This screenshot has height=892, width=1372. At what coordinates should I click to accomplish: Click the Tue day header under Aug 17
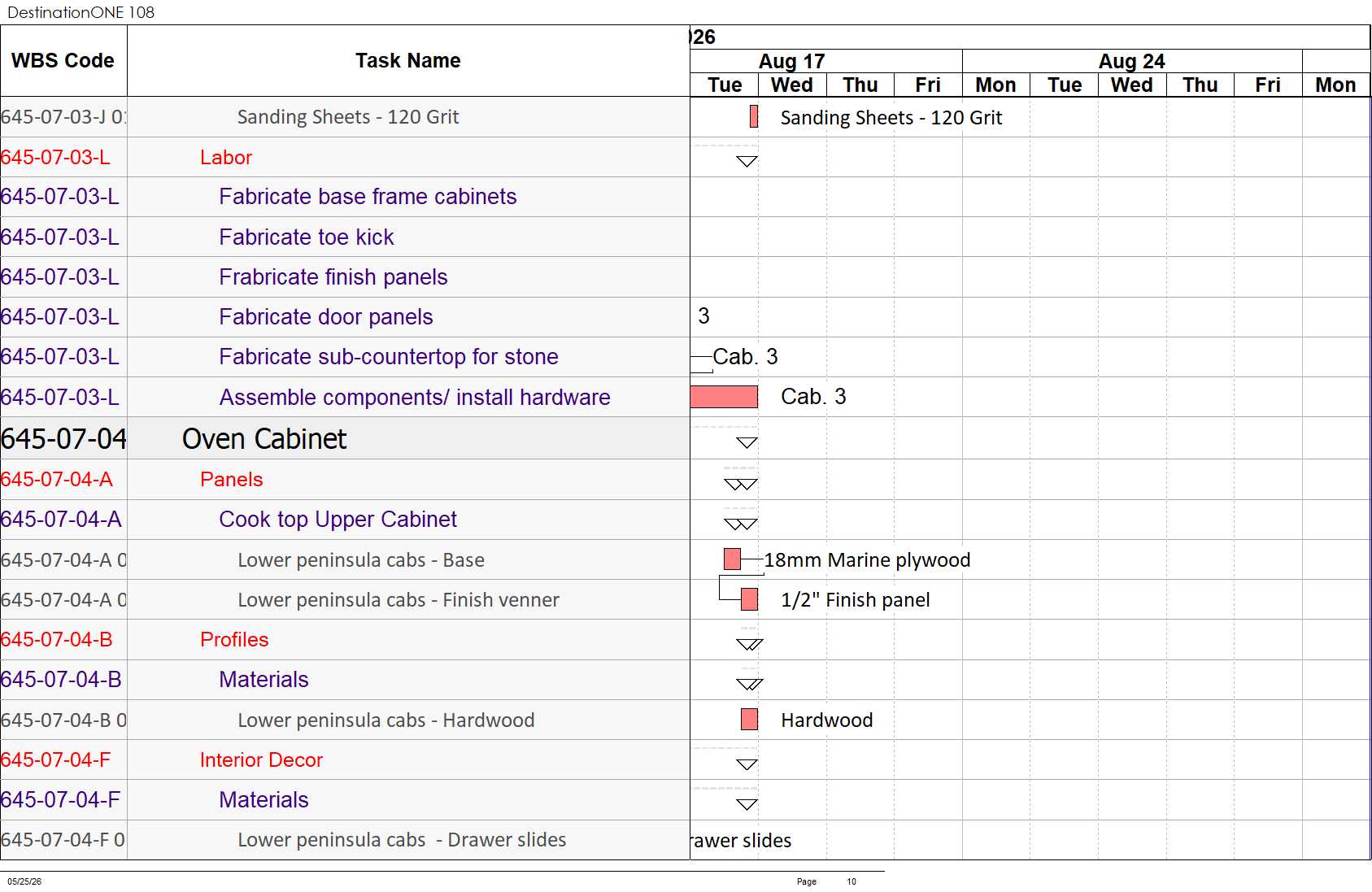725,85
